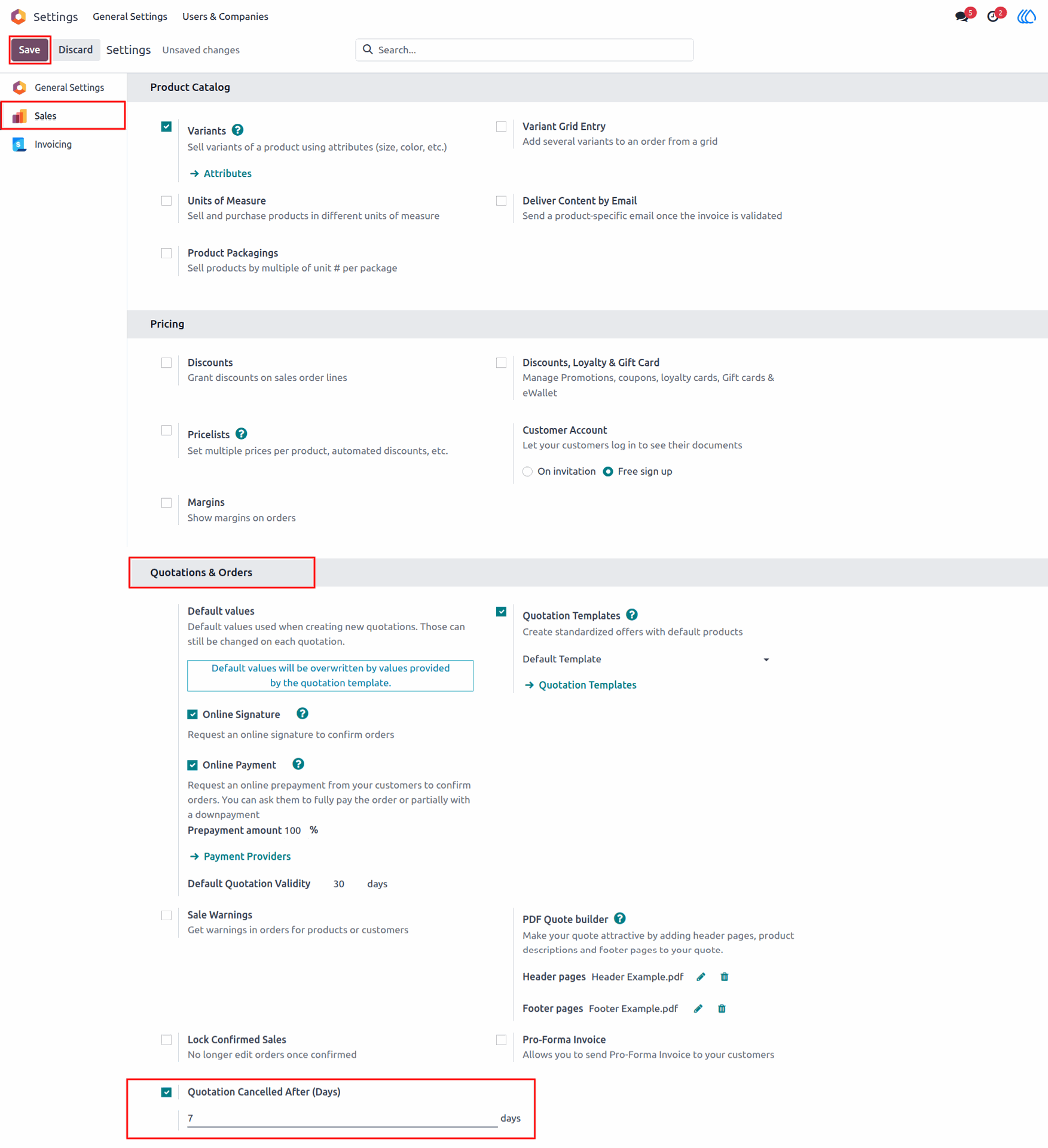Click the Footer Example.pdf file name
The image size is (1048, 1148).
(x=633, y=1008)
